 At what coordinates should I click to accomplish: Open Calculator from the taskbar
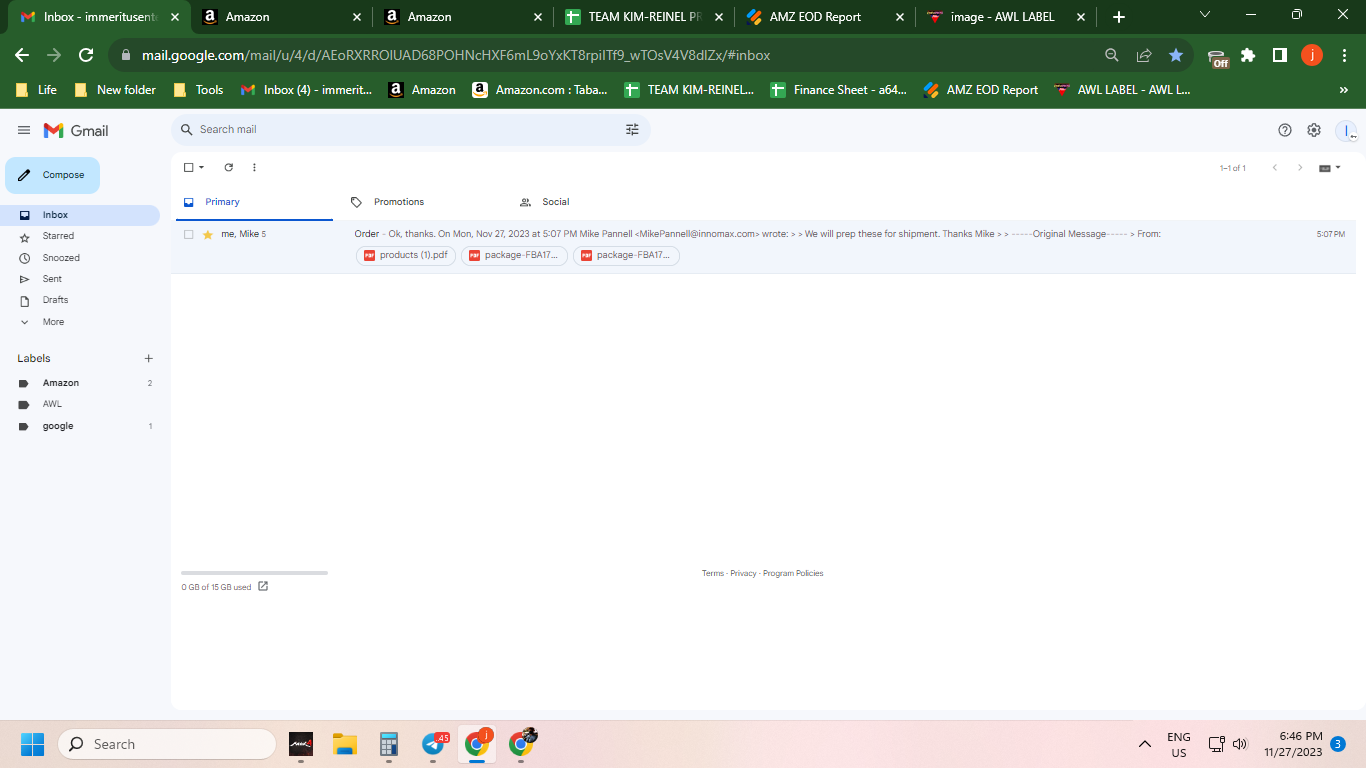389,744
